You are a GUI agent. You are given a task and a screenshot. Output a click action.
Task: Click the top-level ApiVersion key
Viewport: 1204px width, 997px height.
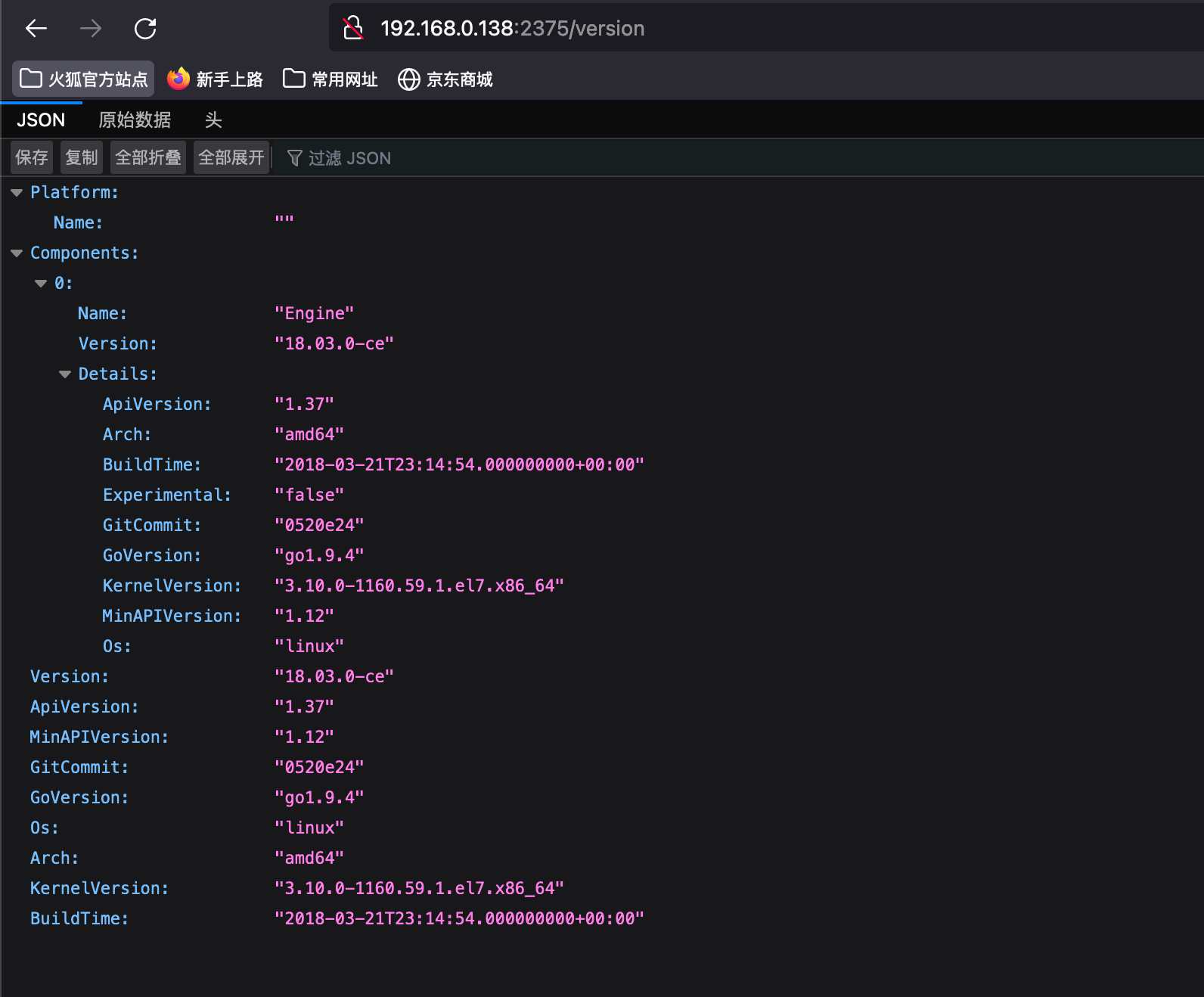(x=85, y=707)
